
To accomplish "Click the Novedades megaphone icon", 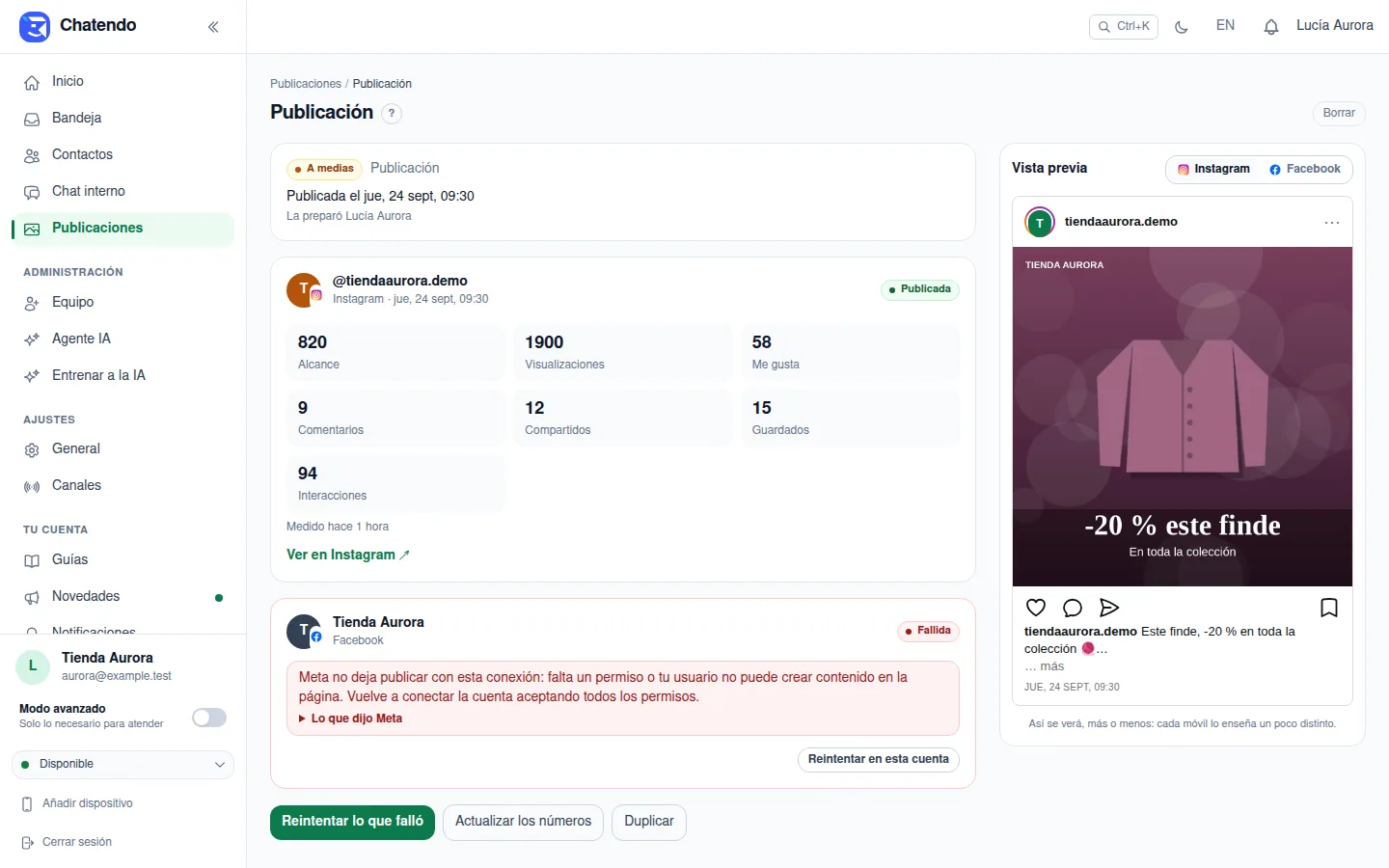I will pyautogui.click(x=32, y=598).
